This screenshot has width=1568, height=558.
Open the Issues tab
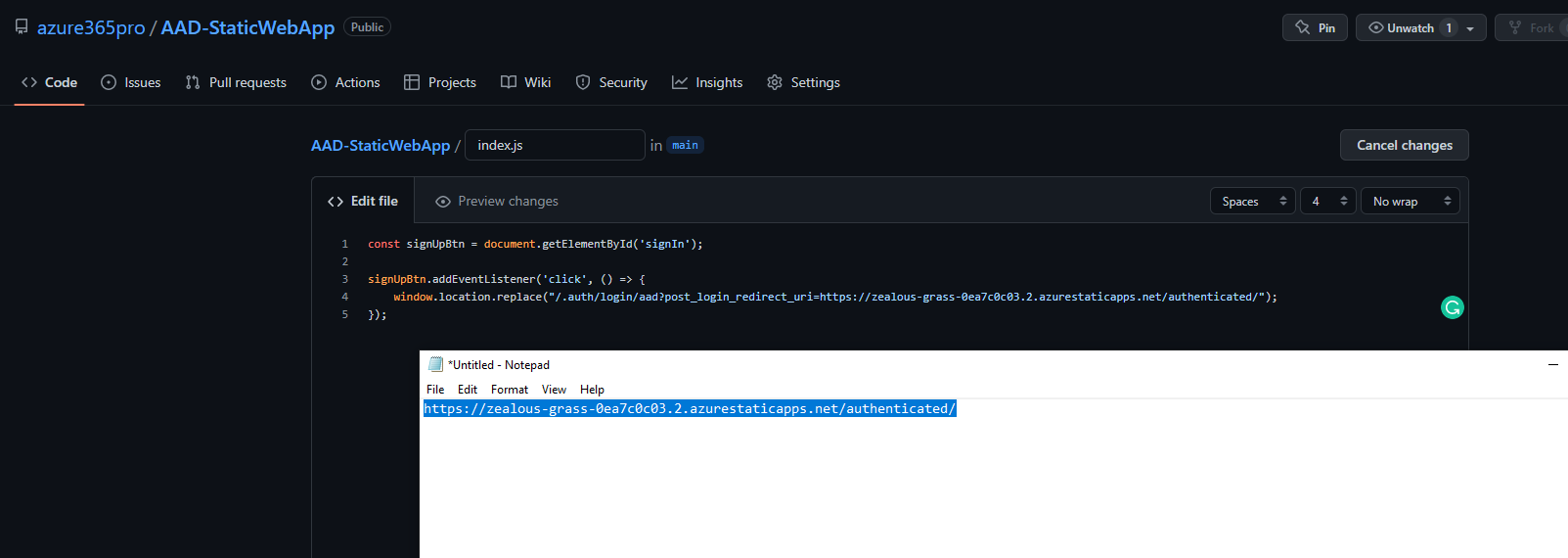coord(131,82)
